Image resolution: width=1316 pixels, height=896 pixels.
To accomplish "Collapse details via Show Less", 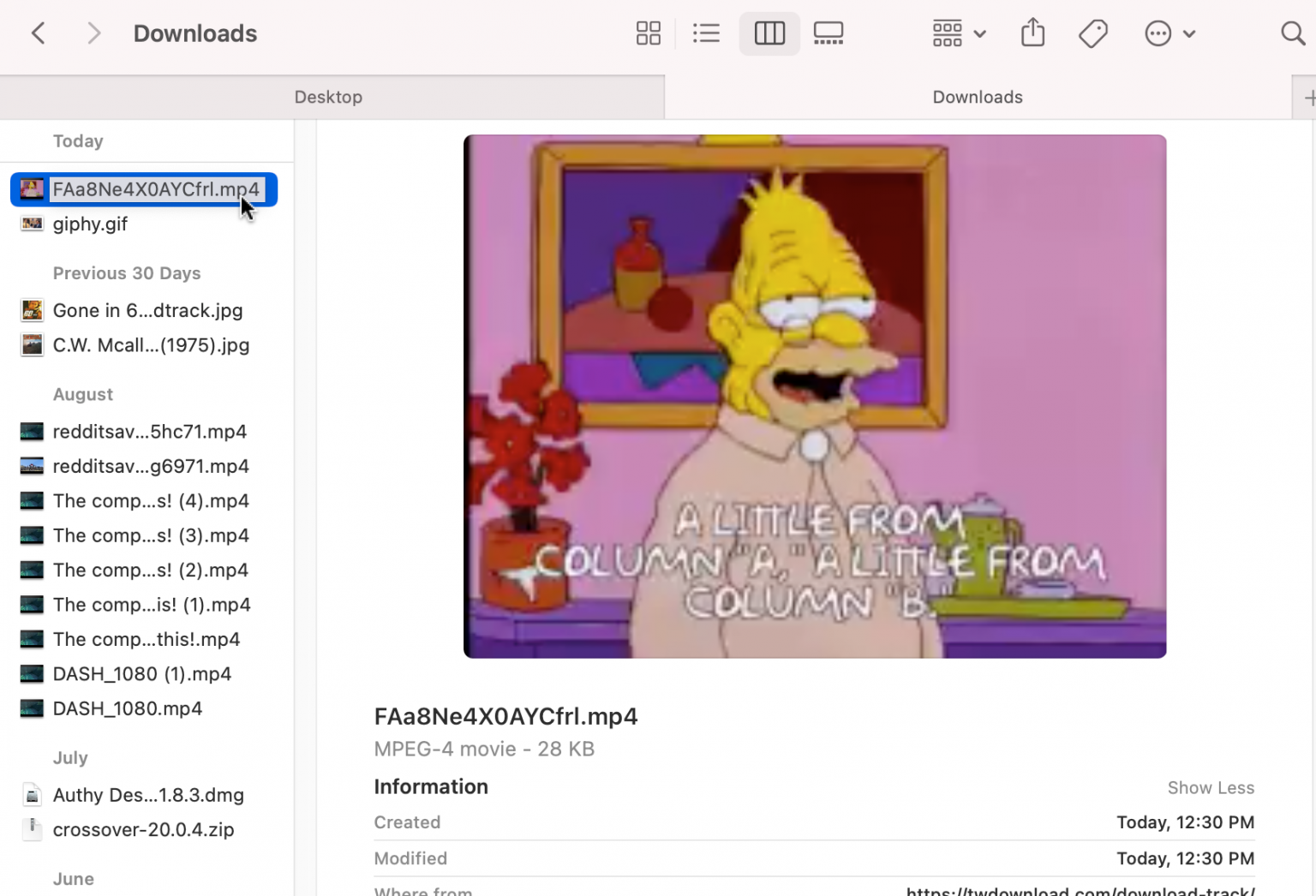I will click(x=1211, y=787).
